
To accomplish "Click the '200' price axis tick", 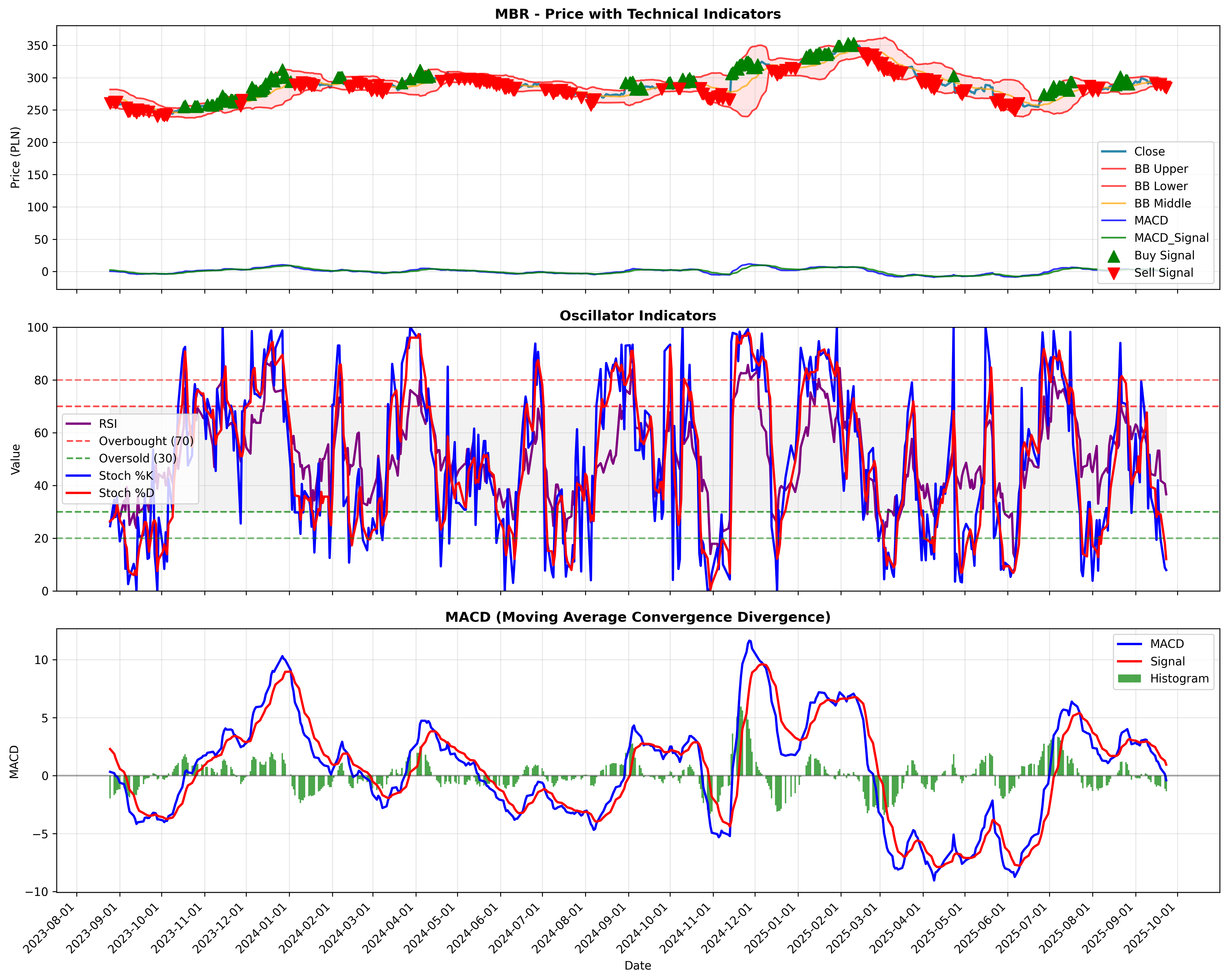I will pyautogui.click(x=38, y=142).
